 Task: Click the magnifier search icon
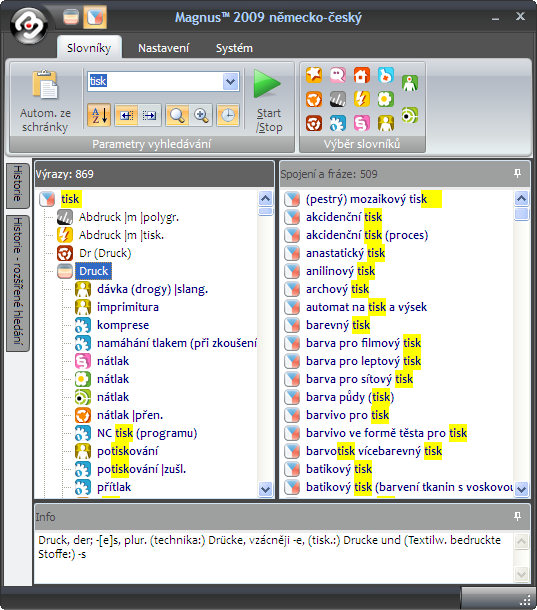tap(177, 115)
